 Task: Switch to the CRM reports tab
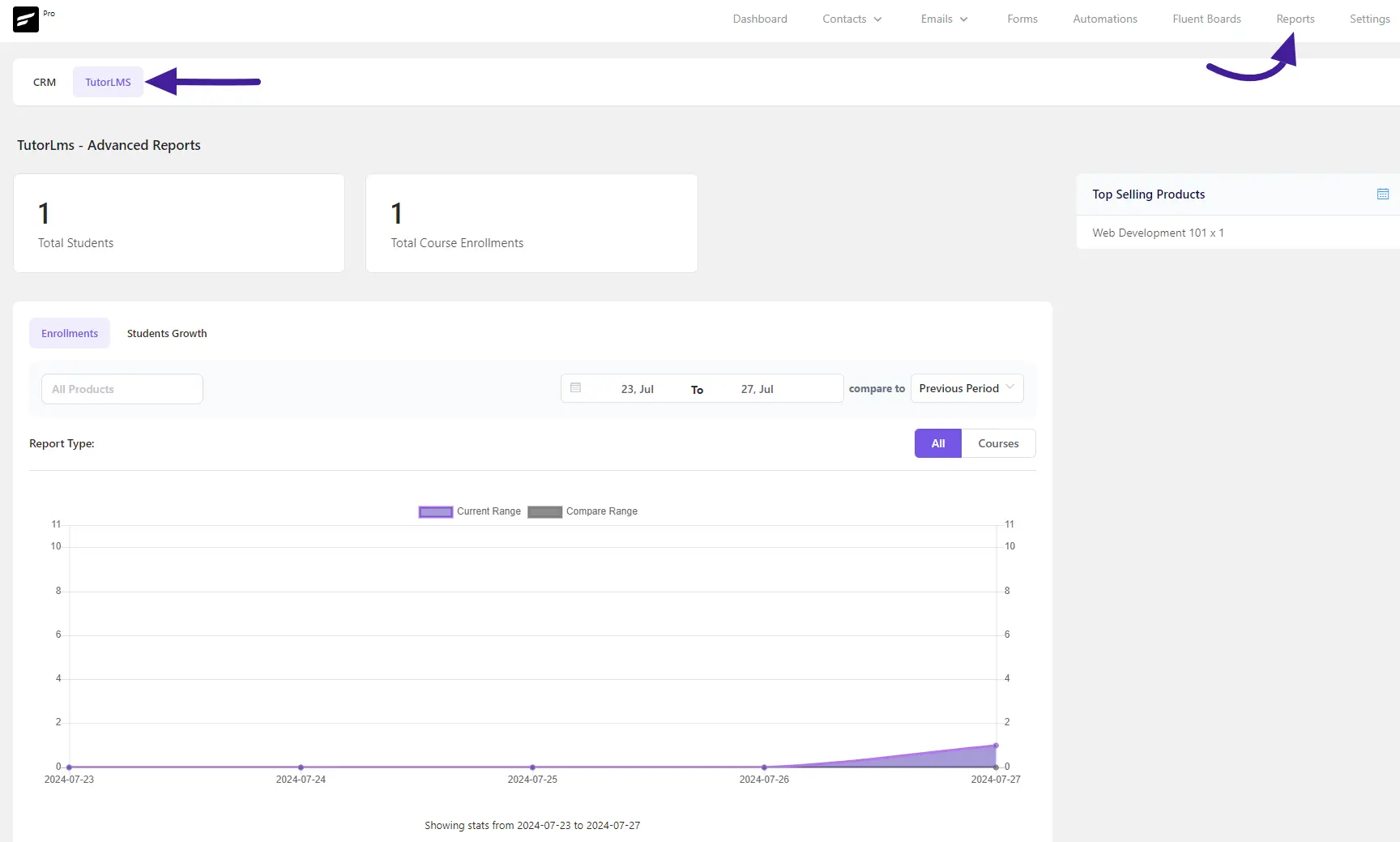click(45, 82)
